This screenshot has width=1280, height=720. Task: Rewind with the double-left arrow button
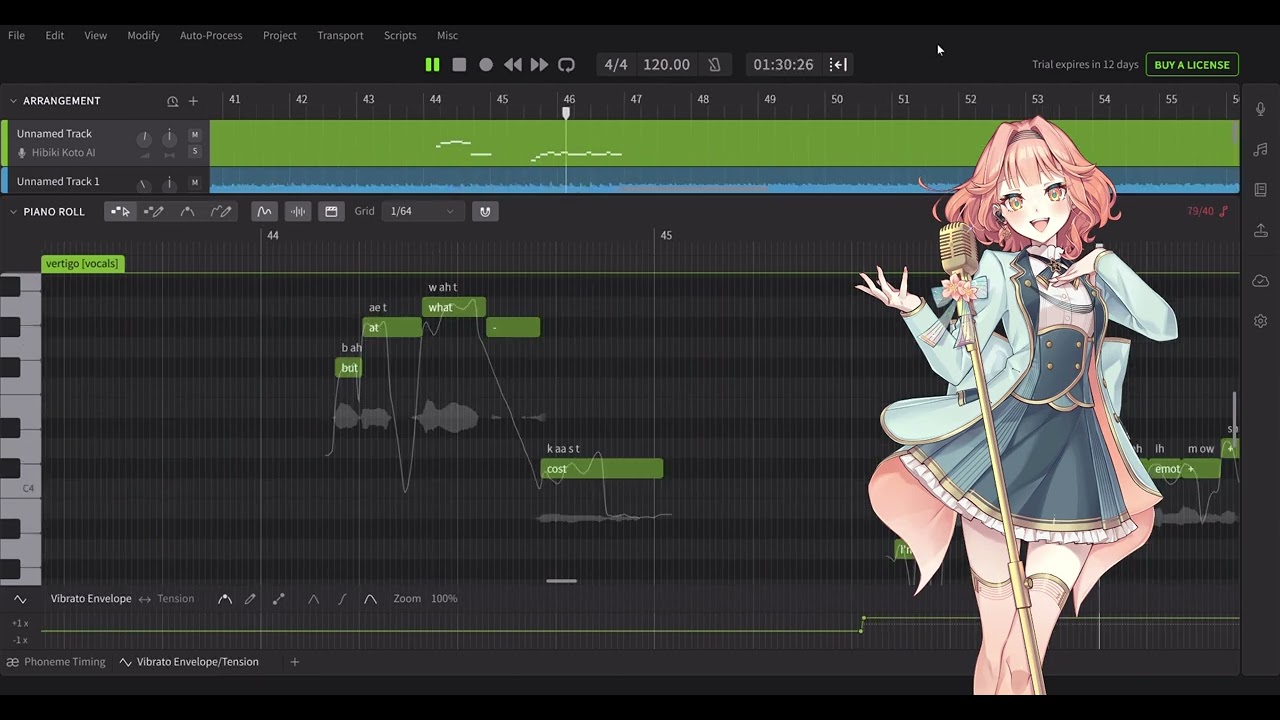512,64
